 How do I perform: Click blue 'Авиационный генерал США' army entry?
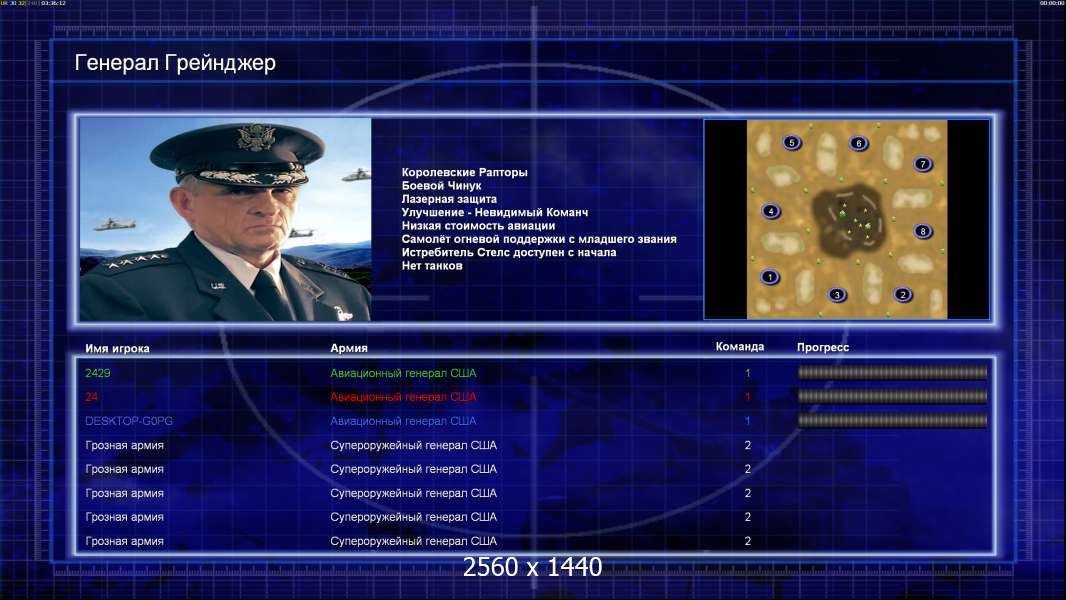pyautogui.click(x=403, y=421)
